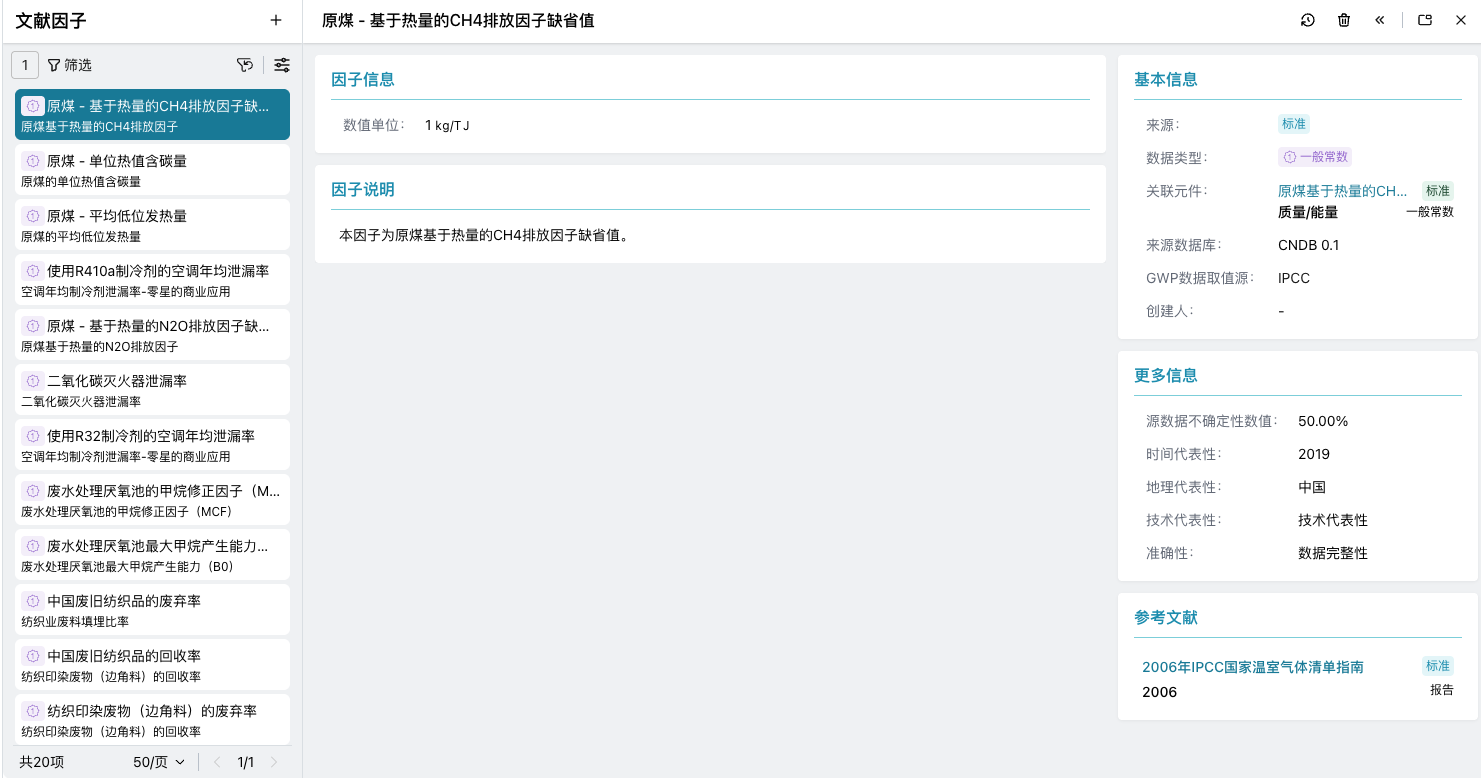Open the history clock icon in the header

1307,20
